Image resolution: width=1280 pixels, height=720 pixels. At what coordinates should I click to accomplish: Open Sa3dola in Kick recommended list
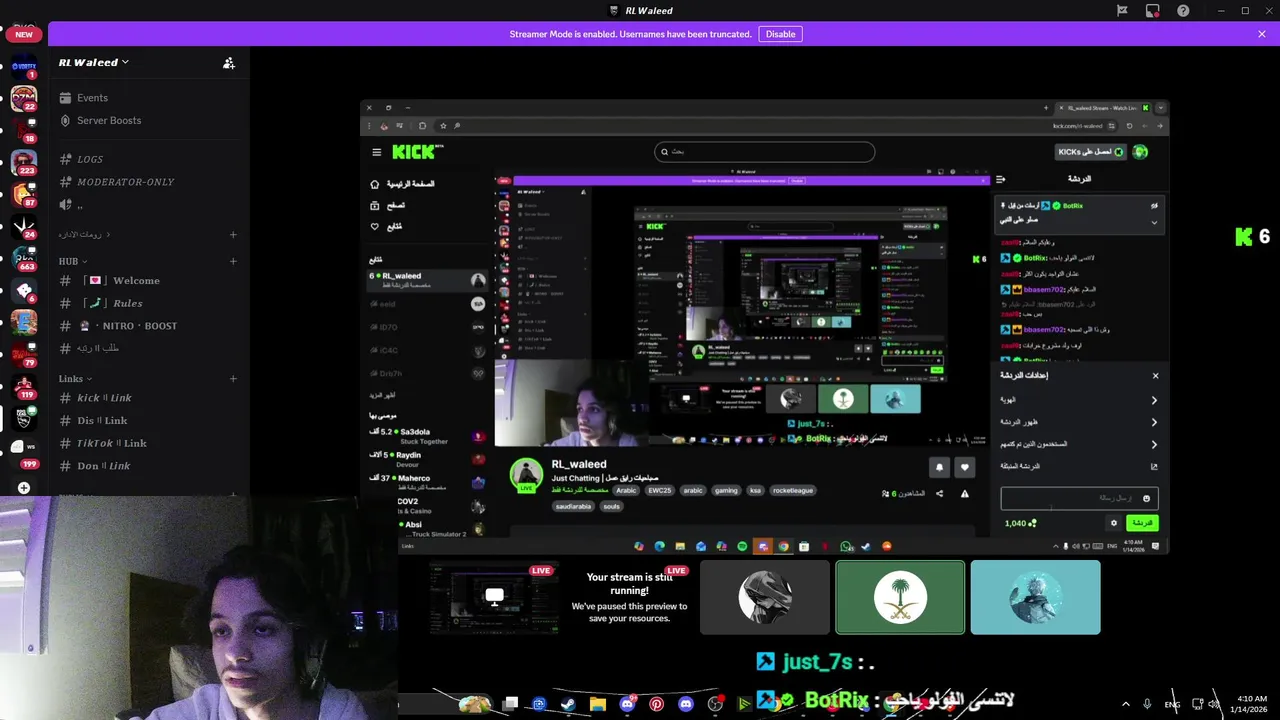coord(428,436)
